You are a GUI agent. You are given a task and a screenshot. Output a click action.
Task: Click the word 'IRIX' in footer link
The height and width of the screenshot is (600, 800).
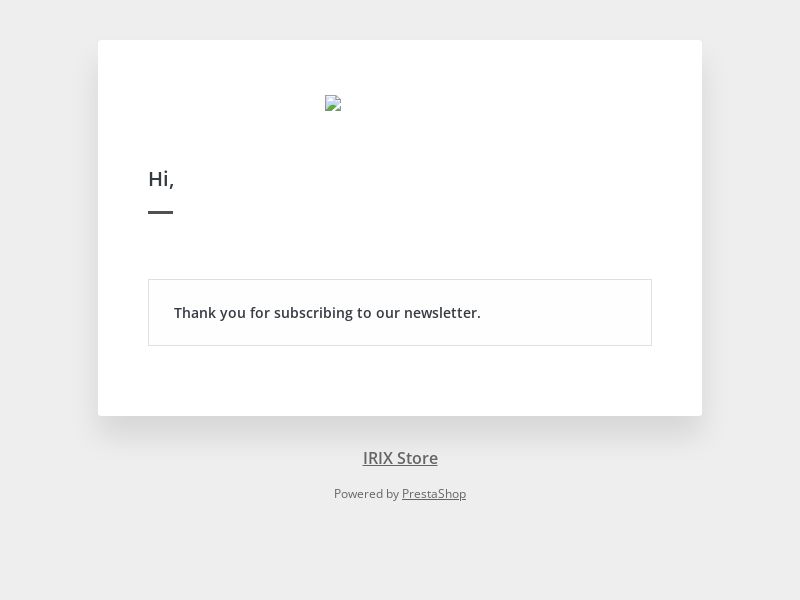378,458
